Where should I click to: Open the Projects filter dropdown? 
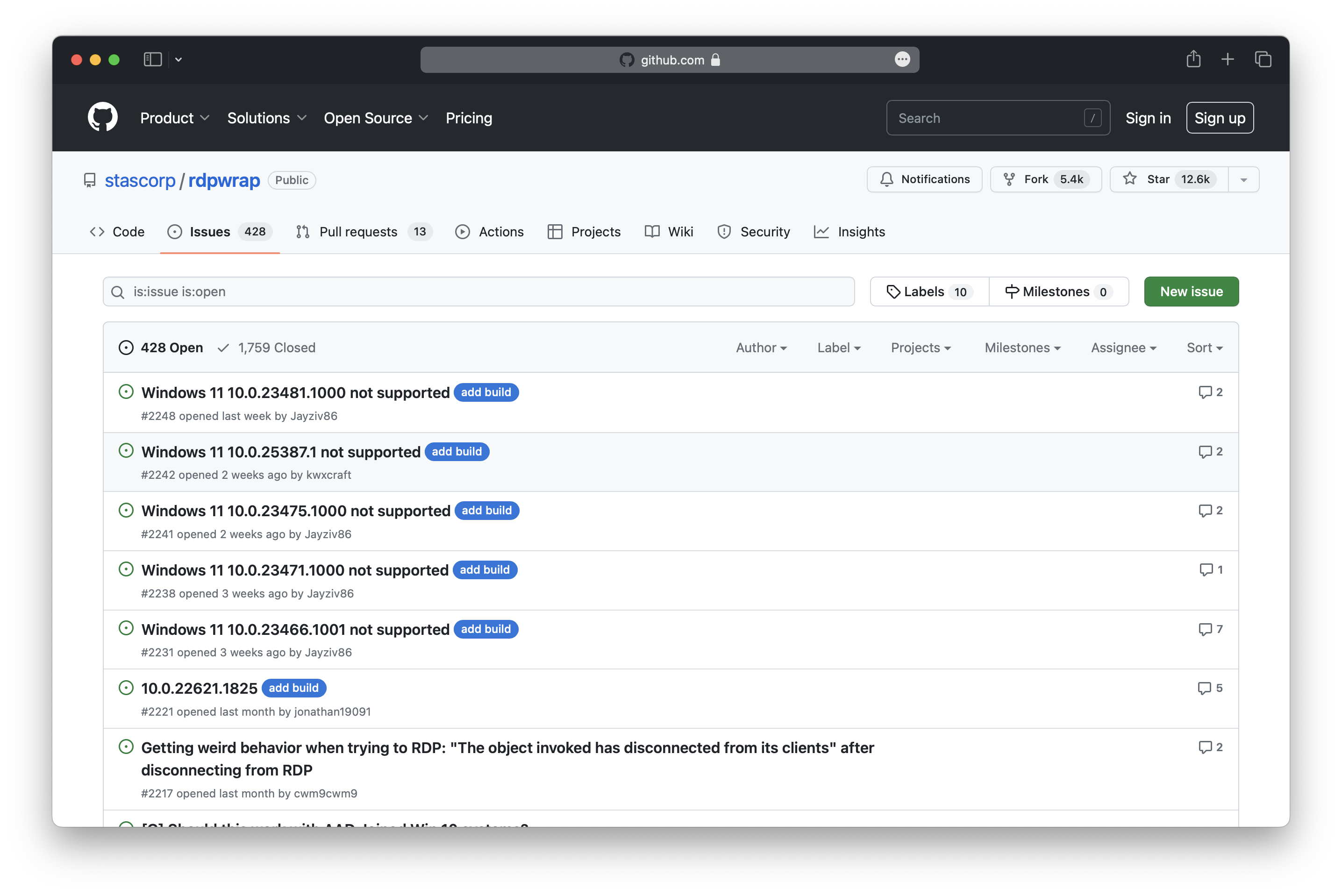pos(921,348)
